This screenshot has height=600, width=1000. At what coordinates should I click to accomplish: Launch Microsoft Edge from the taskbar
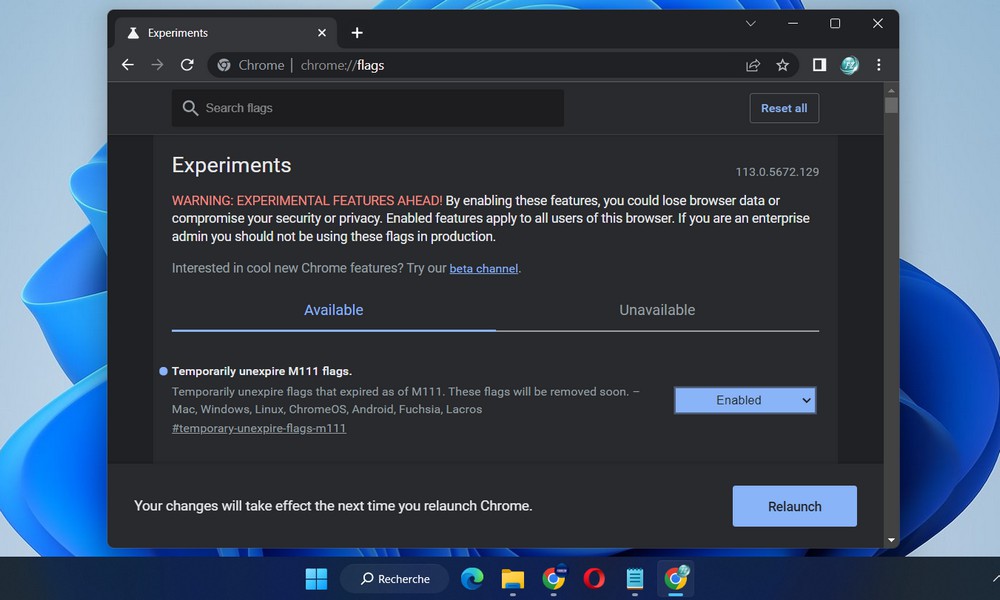coord(472,579)
